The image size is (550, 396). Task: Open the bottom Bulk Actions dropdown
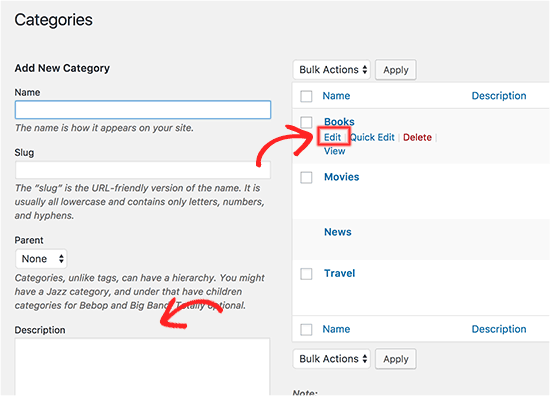point(331,359)
